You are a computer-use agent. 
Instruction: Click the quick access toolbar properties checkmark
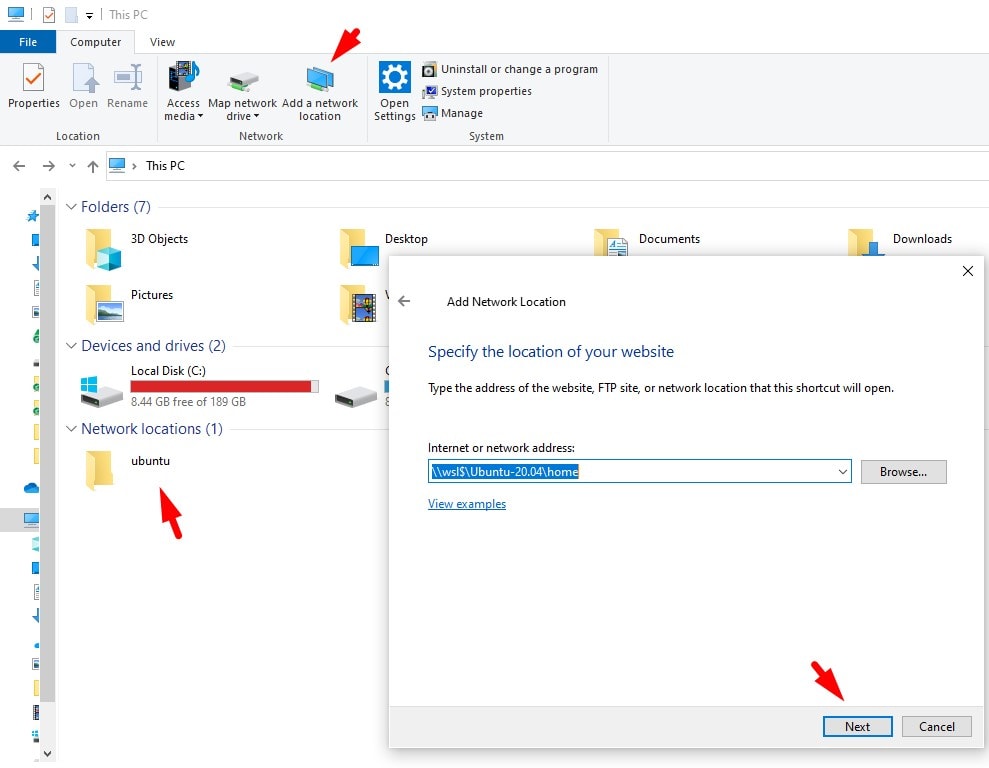coord(49,15)
